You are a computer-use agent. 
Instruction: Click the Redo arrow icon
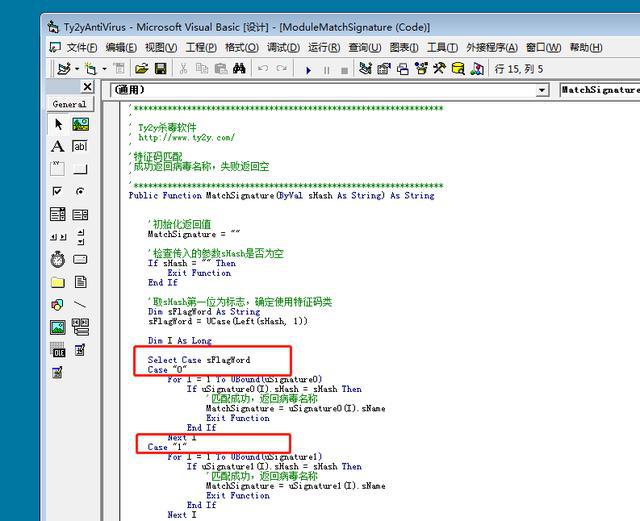281,69
